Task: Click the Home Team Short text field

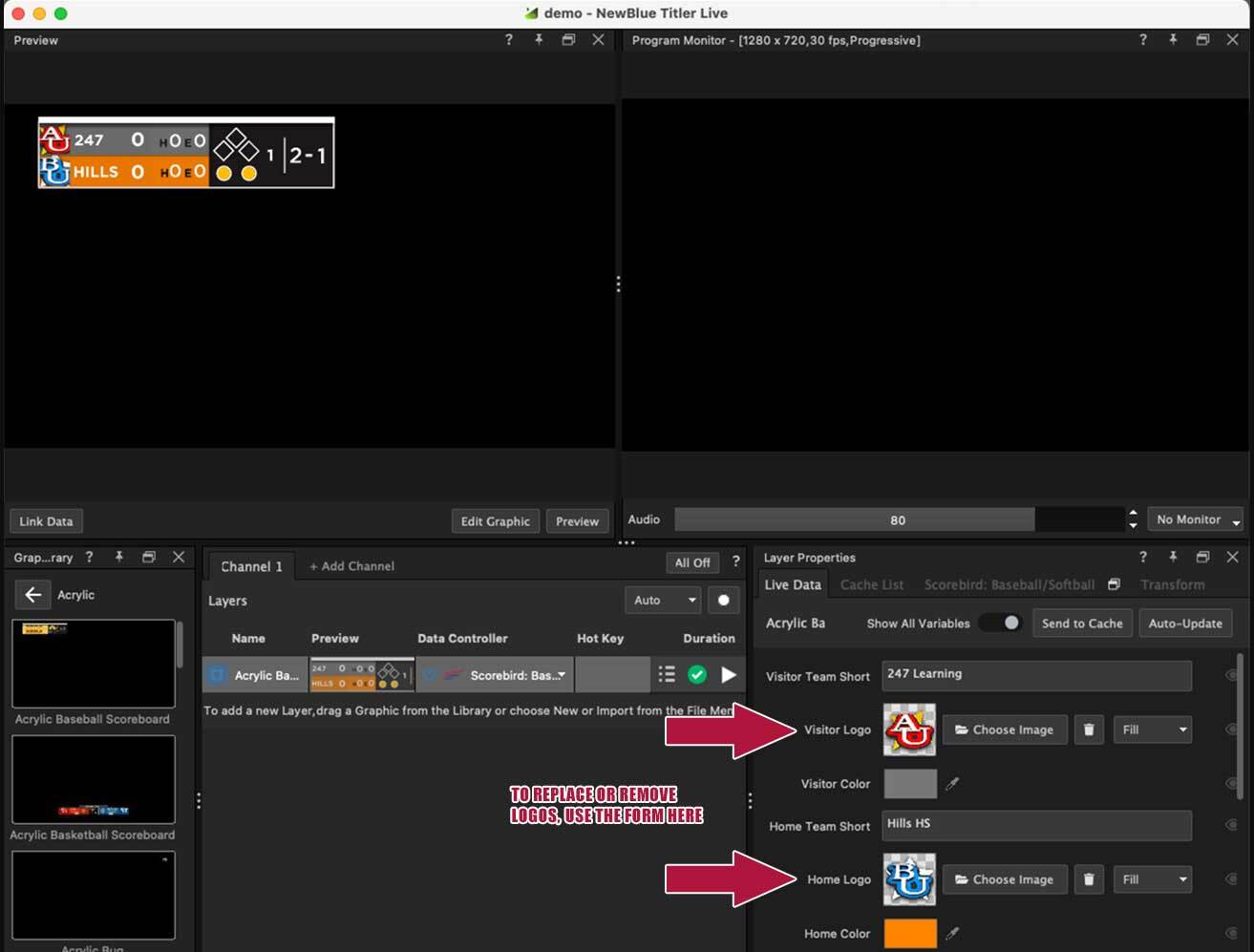Action: pos(1036,825)
